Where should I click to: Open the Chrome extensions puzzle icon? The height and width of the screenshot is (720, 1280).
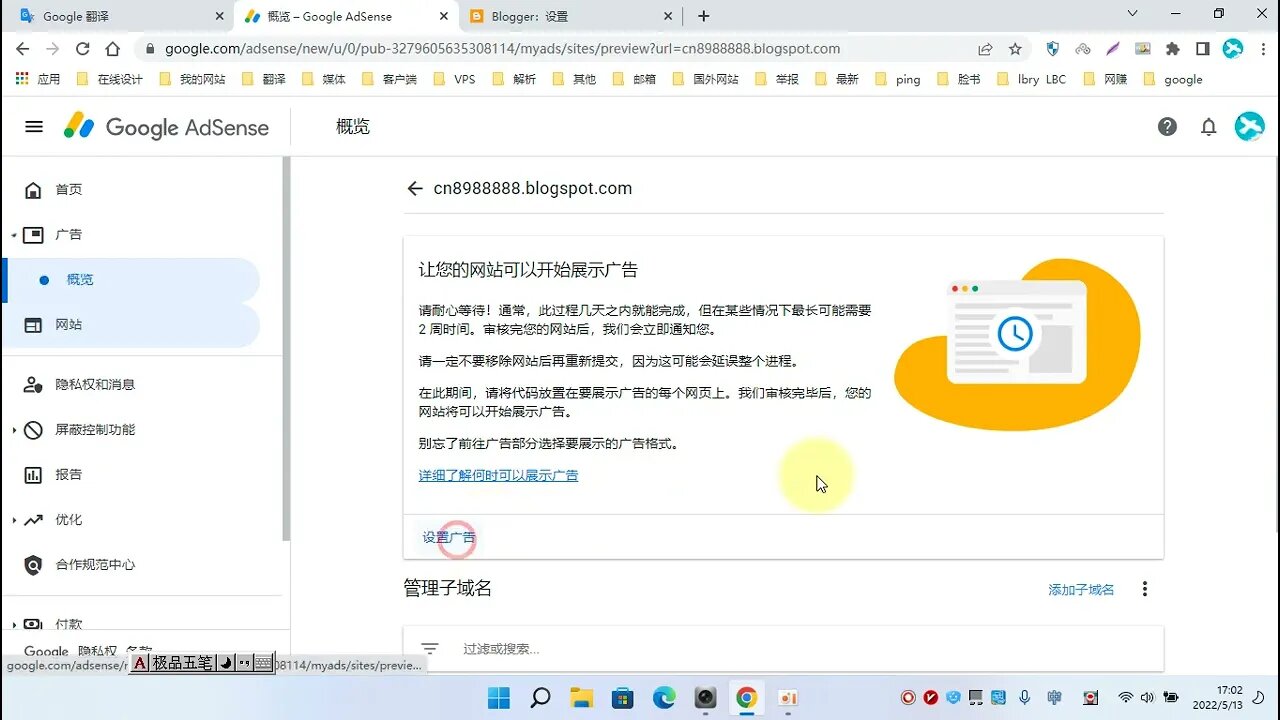(x=1172, y=48)
